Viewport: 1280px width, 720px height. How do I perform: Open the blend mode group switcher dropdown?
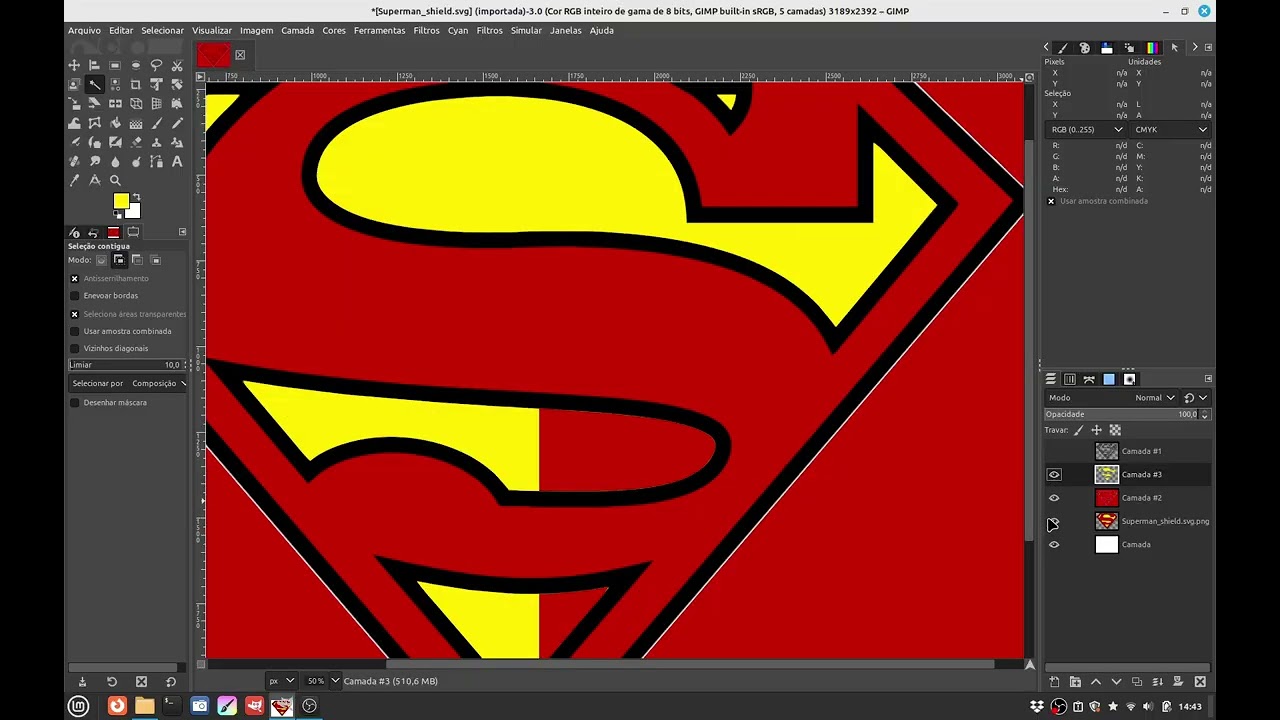1196,398
